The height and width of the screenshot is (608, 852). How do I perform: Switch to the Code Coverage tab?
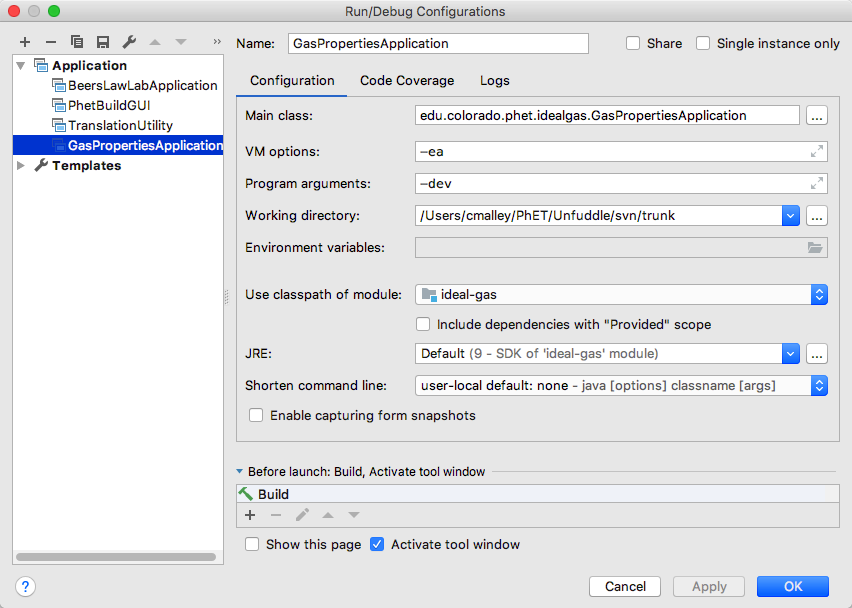click(x=406, y=80)
